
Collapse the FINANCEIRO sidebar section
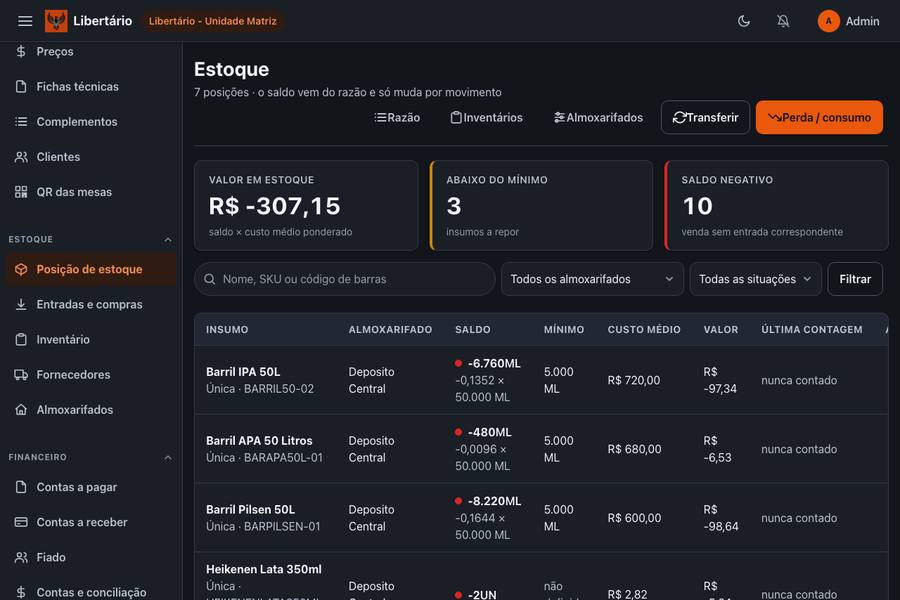click(x=168, y=458)
